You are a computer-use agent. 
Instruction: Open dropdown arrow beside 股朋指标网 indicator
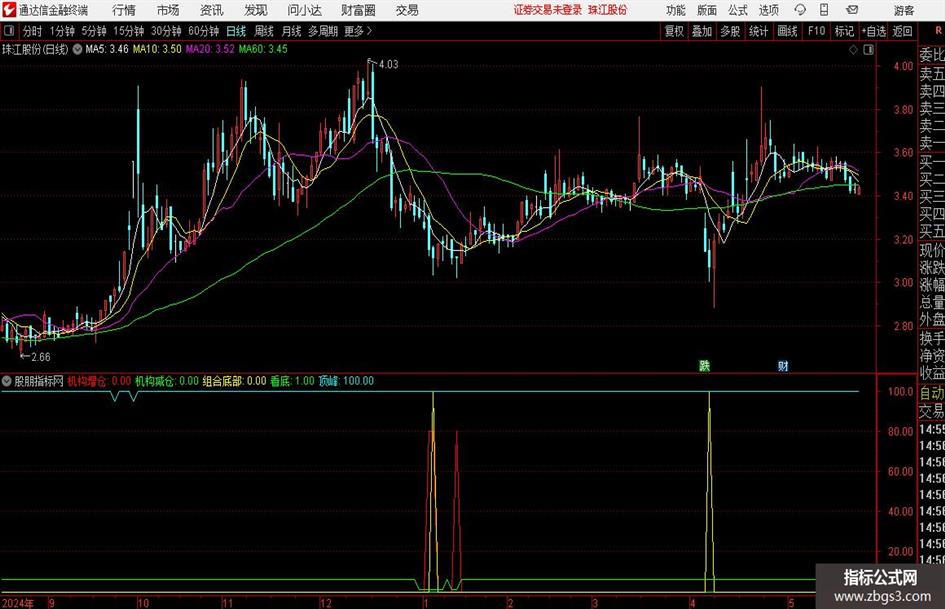click(7, 381)
